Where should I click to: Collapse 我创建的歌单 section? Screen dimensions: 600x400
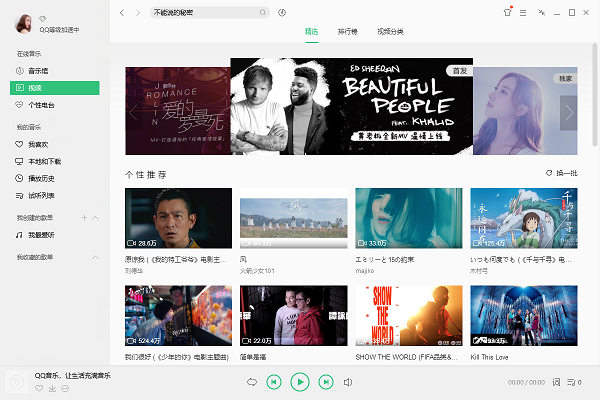pos(96,217)
